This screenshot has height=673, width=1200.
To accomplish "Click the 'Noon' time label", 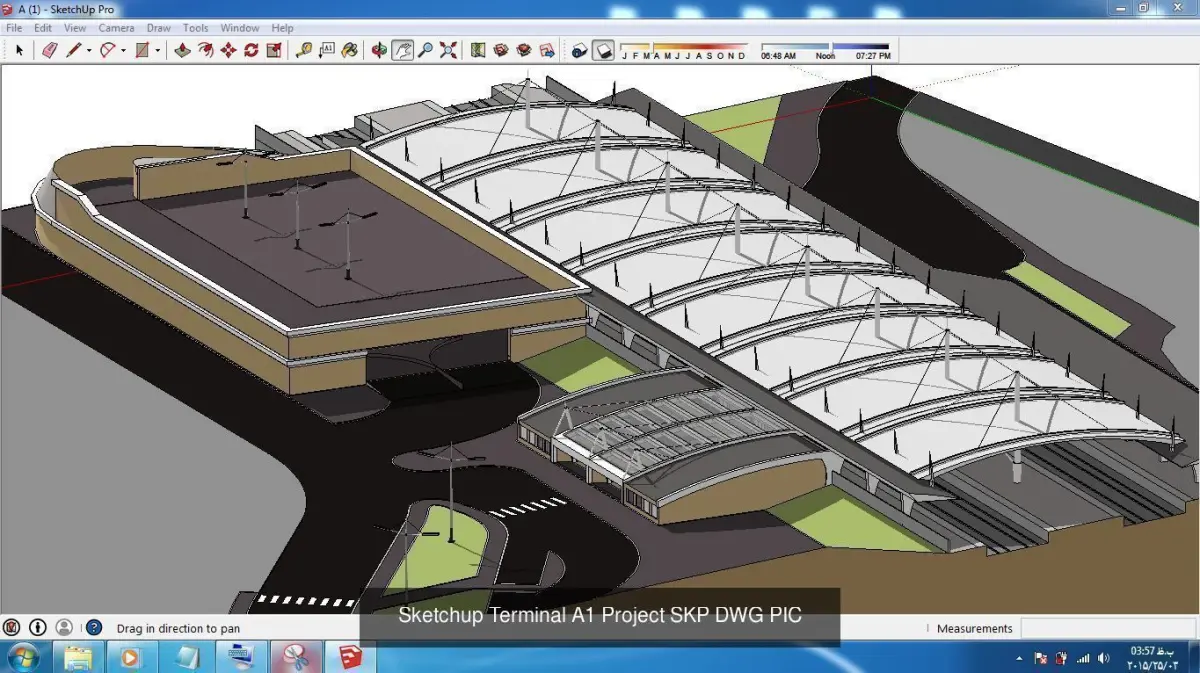I will tap(825, 56).
